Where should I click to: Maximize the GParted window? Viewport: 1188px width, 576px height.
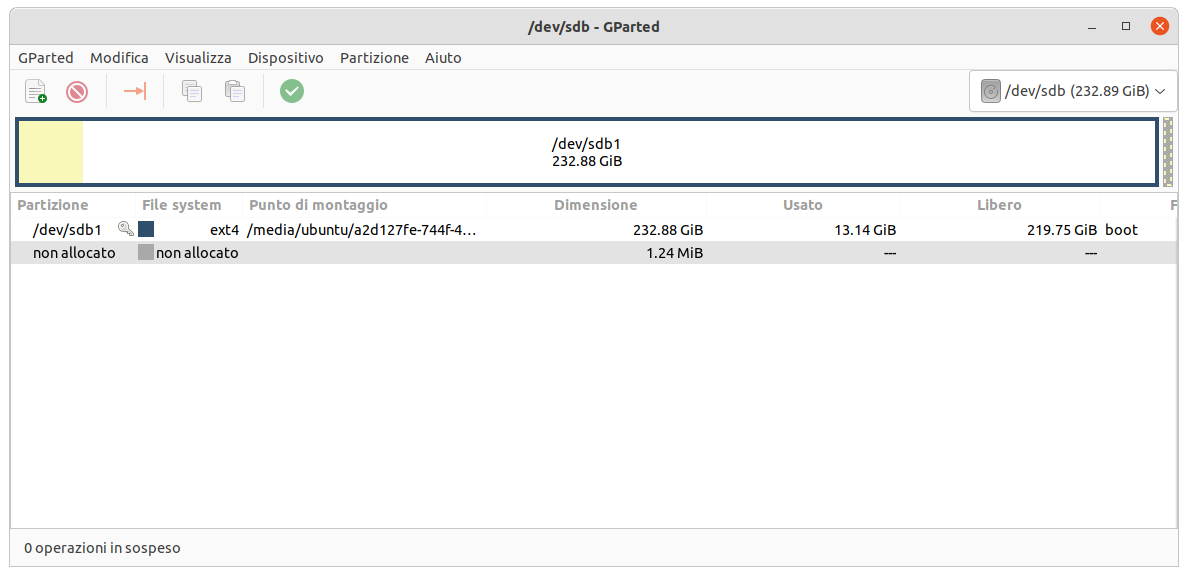pos(1126,27)
